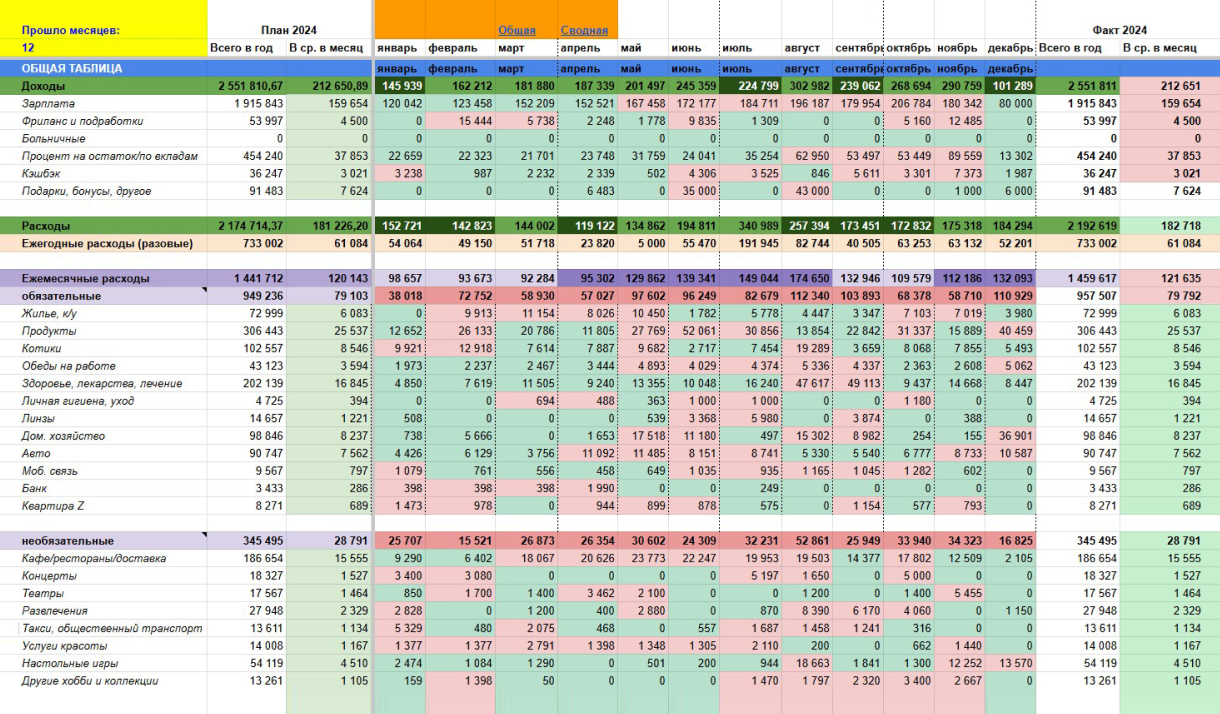Click October salary value 206 784
The image size is (1220, 714).
click(910, 103)
